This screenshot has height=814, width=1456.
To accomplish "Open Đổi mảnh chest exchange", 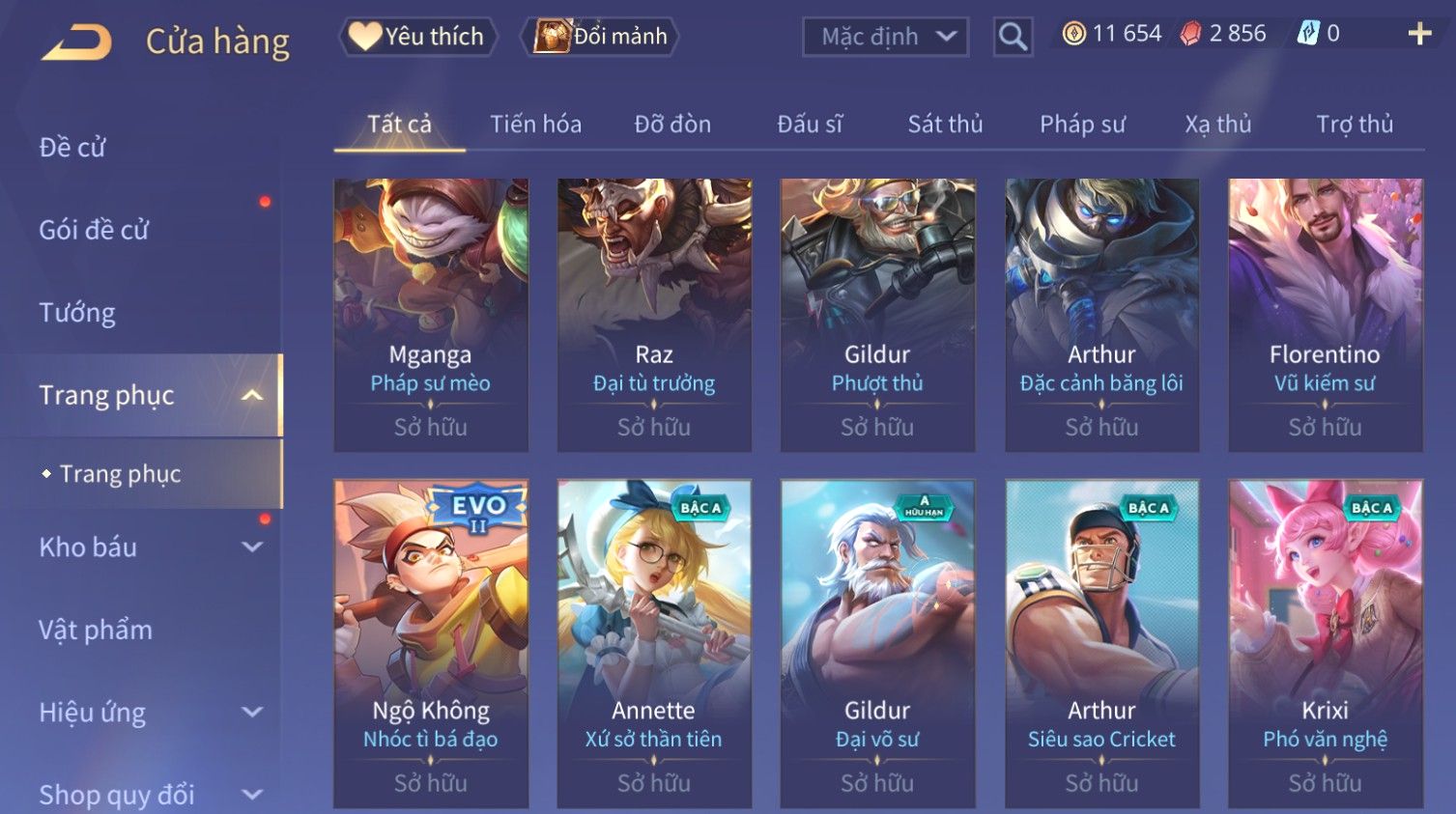I will [601, 37].
